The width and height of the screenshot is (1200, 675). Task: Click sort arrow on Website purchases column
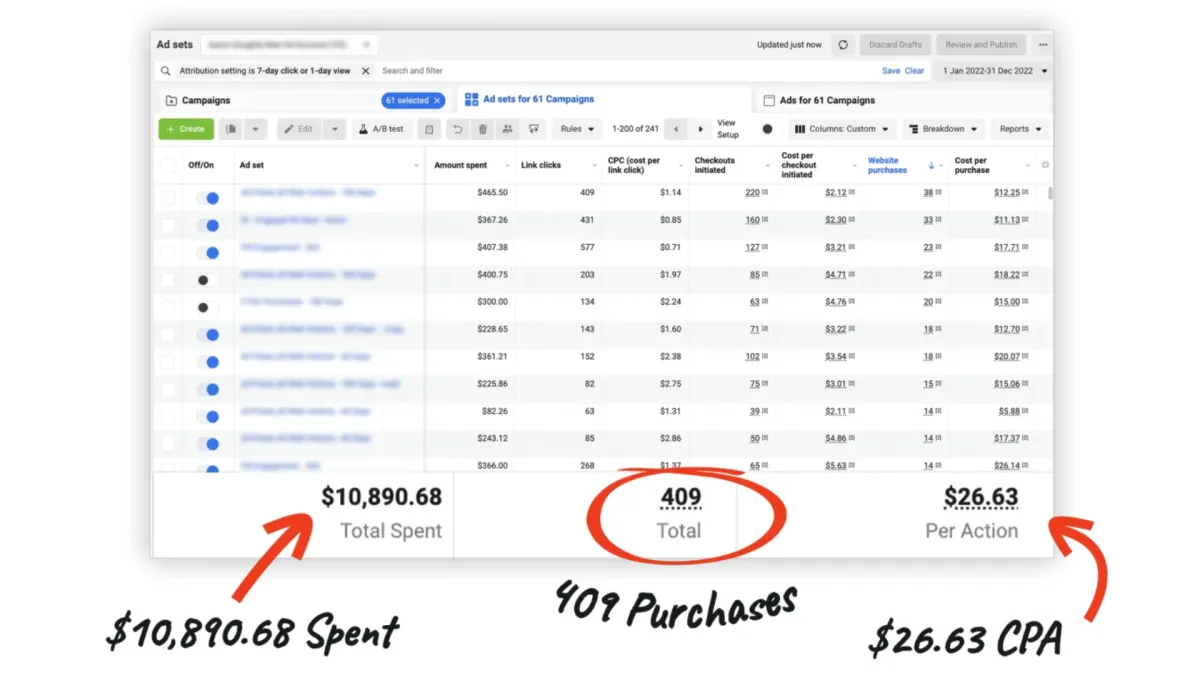[932, 165]
